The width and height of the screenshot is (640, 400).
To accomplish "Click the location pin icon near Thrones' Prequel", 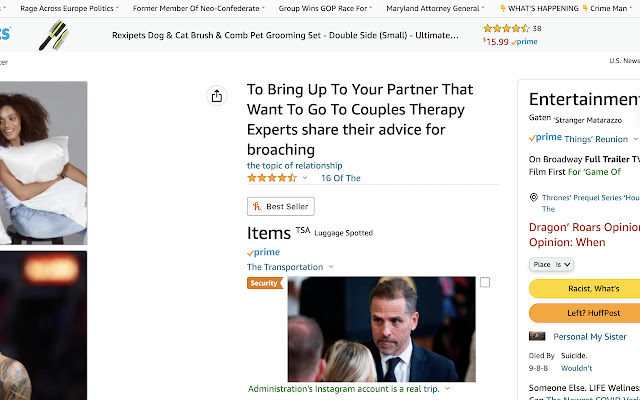I will 533,198.
